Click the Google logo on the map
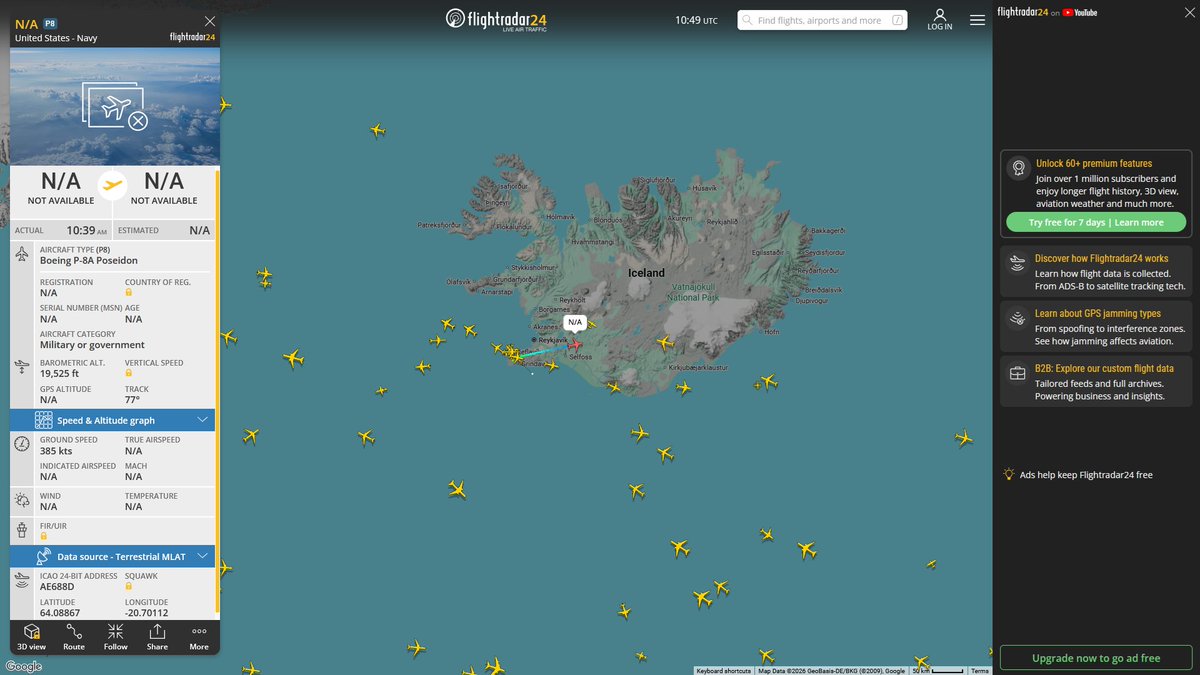This screenshot has width=1200, height=675. [23, 666]
